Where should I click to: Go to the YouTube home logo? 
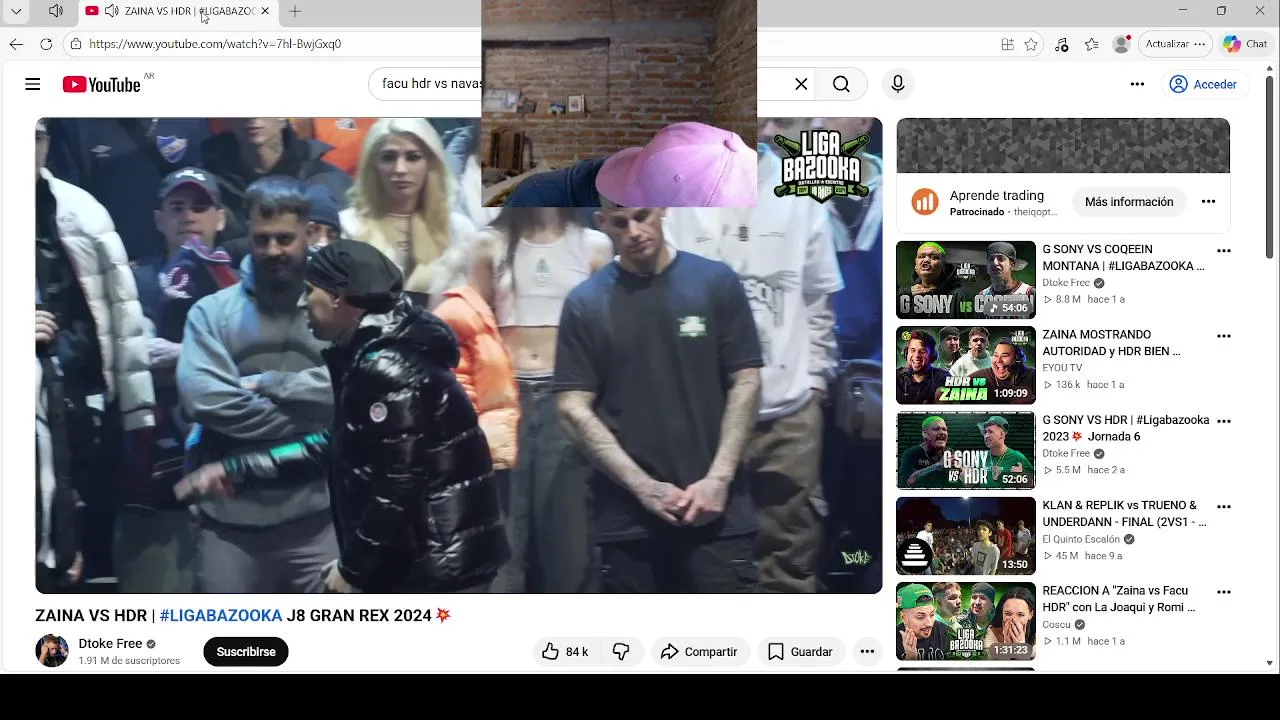click(x=101, y=85)
